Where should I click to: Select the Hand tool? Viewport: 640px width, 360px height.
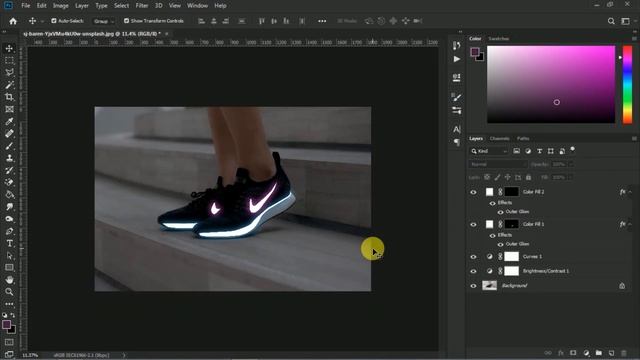tap(9, 280)
